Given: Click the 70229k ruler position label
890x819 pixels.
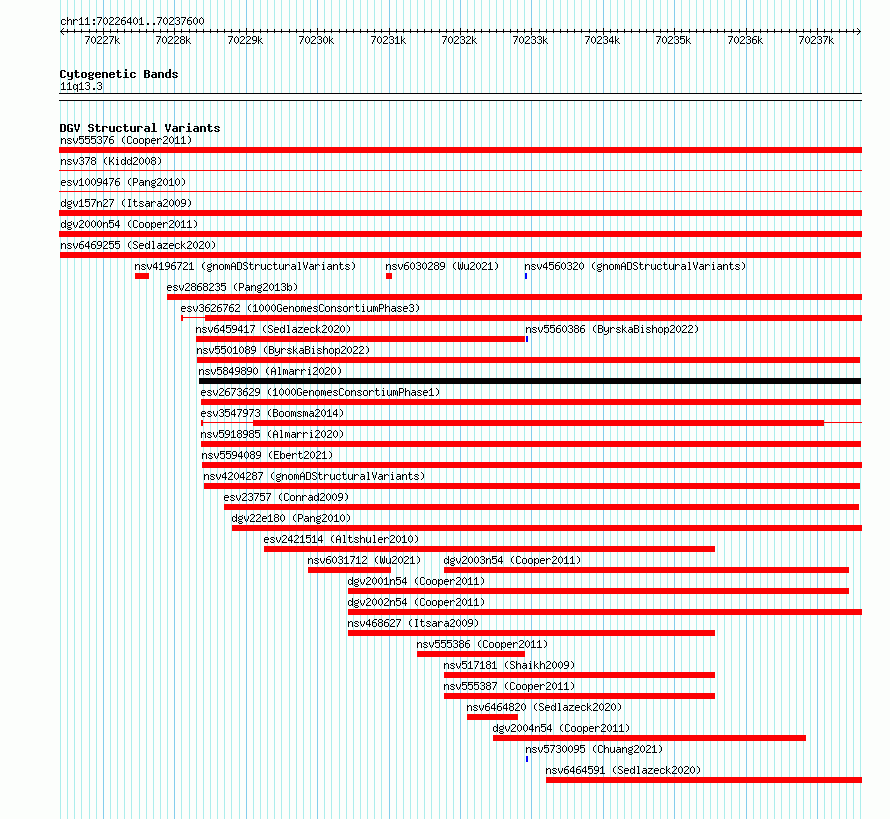Looking at the screenshot, I should [x=245, y=40].
